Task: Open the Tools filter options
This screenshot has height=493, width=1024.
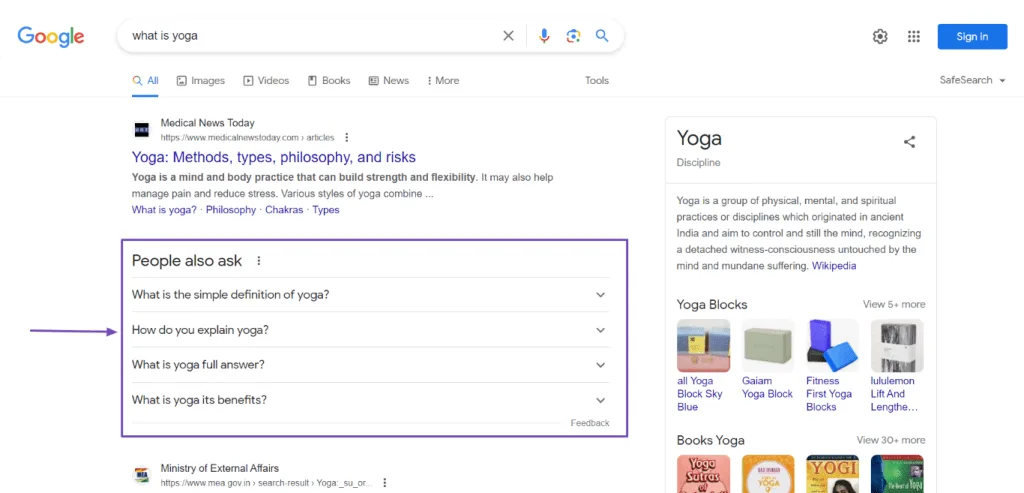Action: pyautogui.click(x=597, y=80)
